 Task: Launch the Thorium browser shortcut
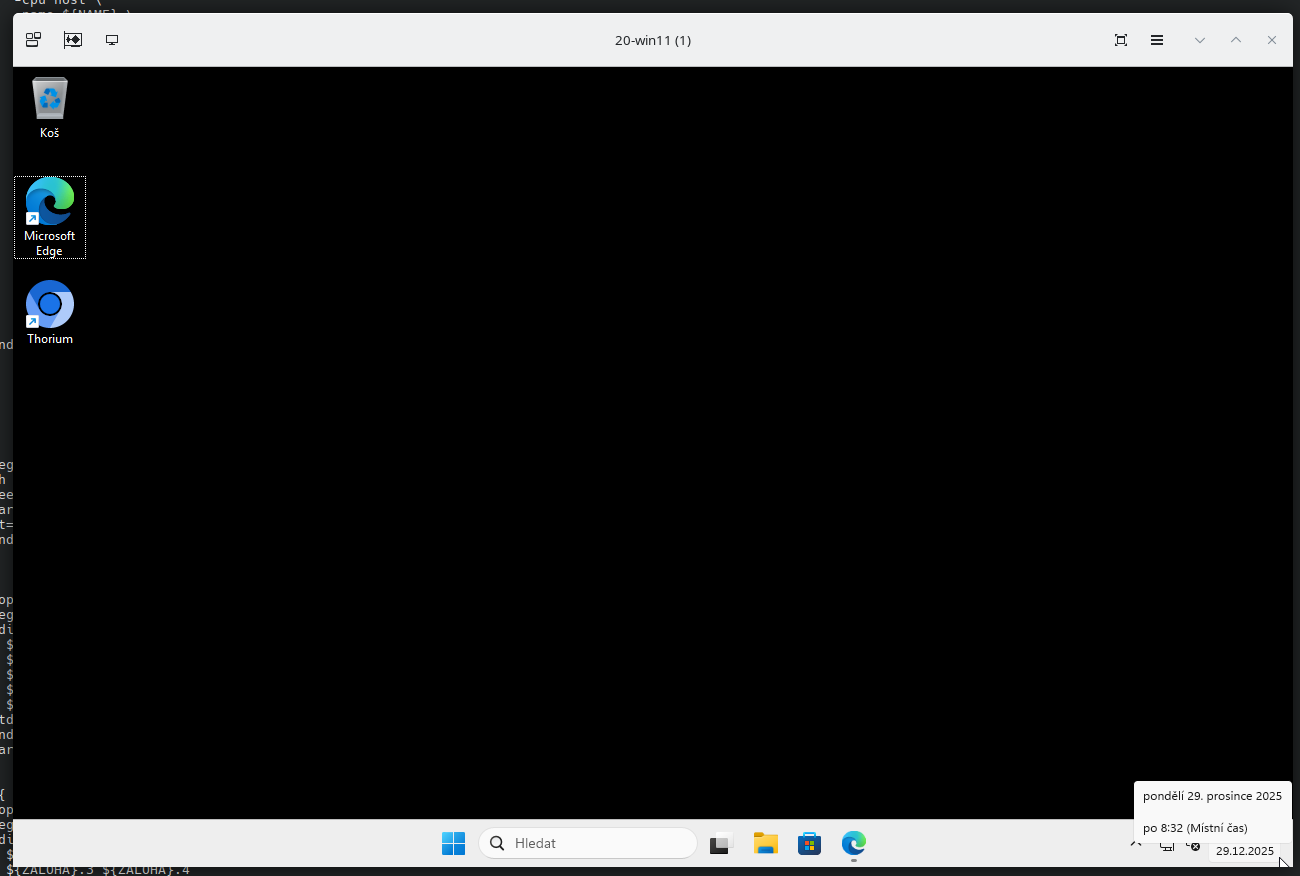(x=49, y=305)
